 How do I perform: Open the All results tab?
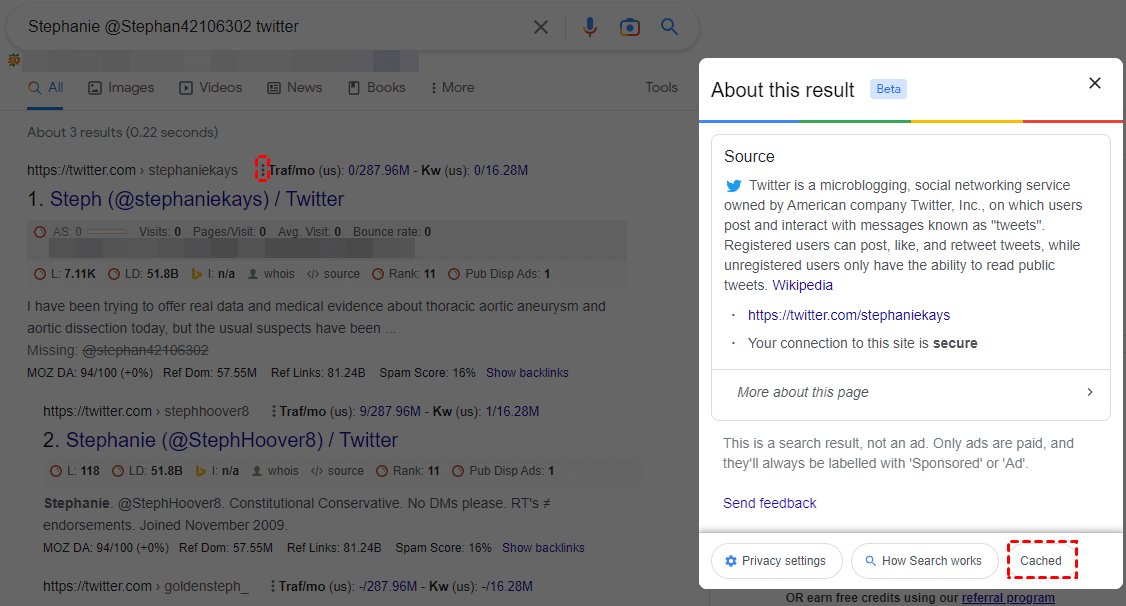(46, 88)
